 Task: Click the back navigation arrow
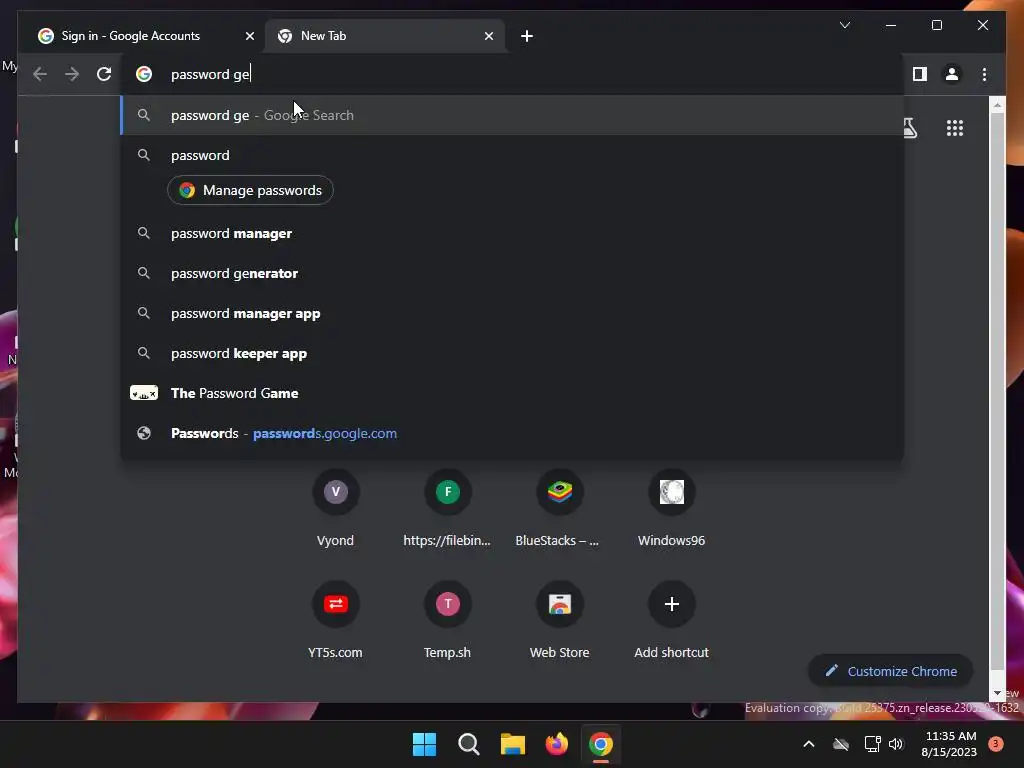[40, 74]
